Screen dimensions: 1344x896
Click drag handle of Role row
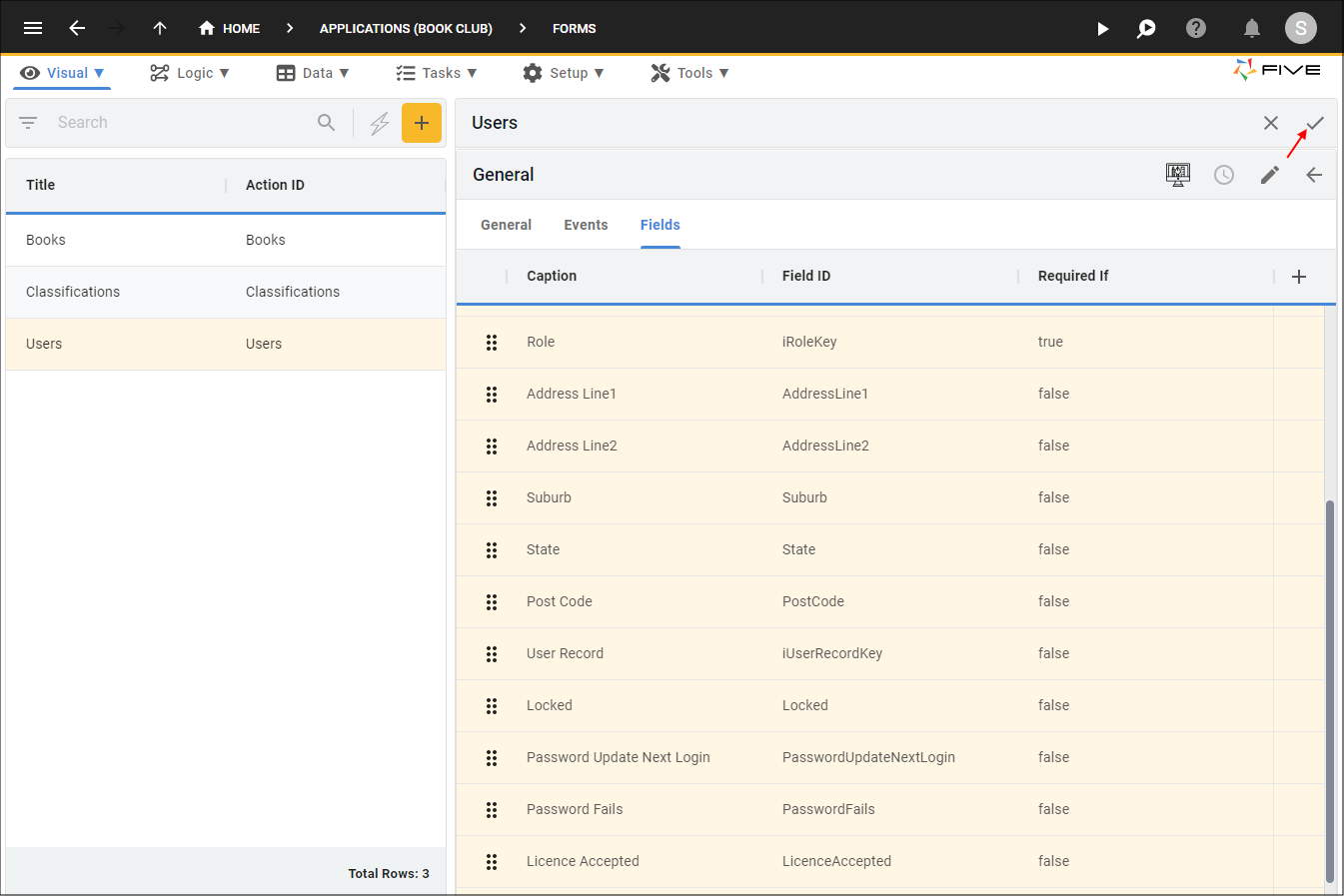point(492,343)
